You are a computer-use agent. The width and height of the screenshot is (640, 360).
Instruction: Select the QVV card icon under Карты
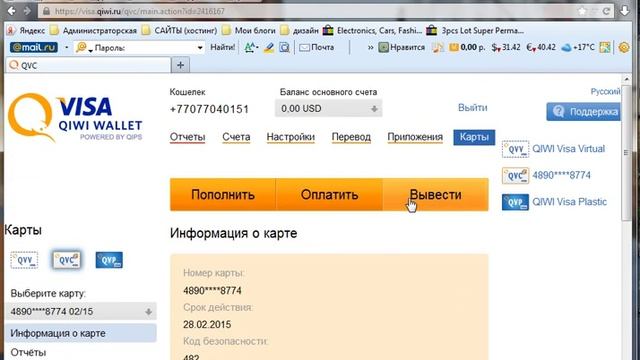click(24, 260)
